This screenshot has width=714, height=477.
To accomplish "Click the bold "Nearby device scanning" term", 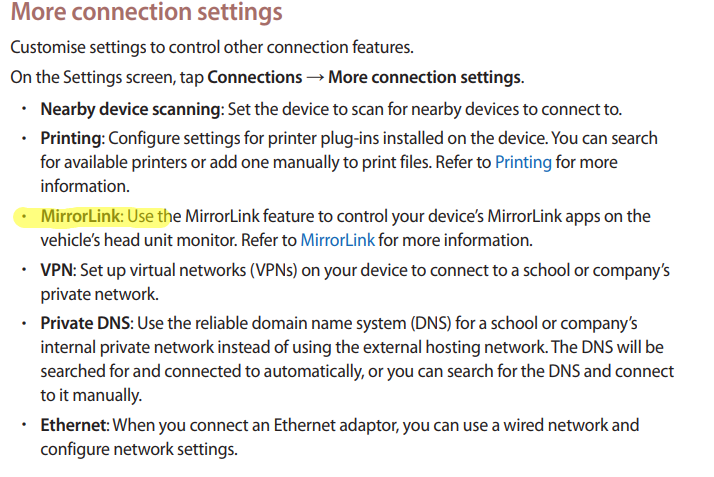I will (130, 109).
